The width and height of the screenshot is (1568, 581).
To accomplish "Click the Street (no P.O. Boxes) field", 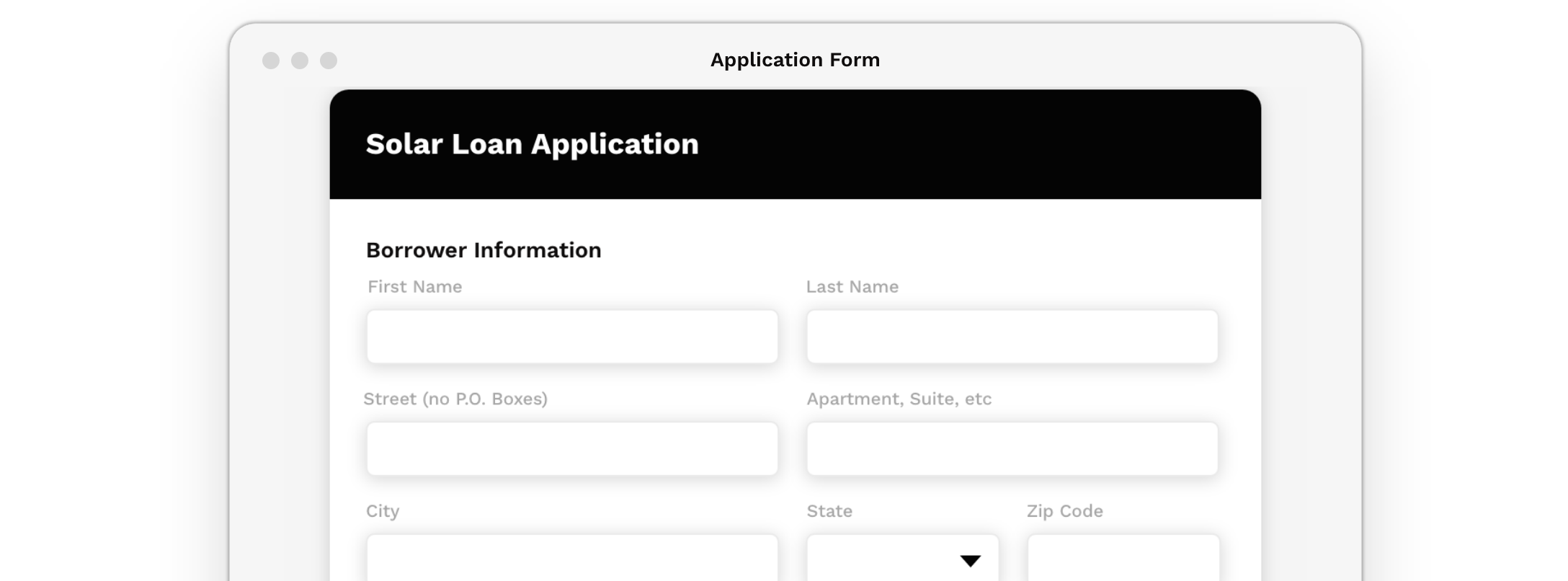I will (x=572, y=448).
